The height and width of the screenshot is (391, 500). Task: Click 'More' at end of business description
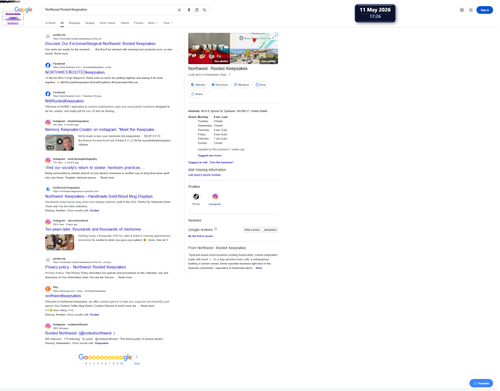pos(259,268)
